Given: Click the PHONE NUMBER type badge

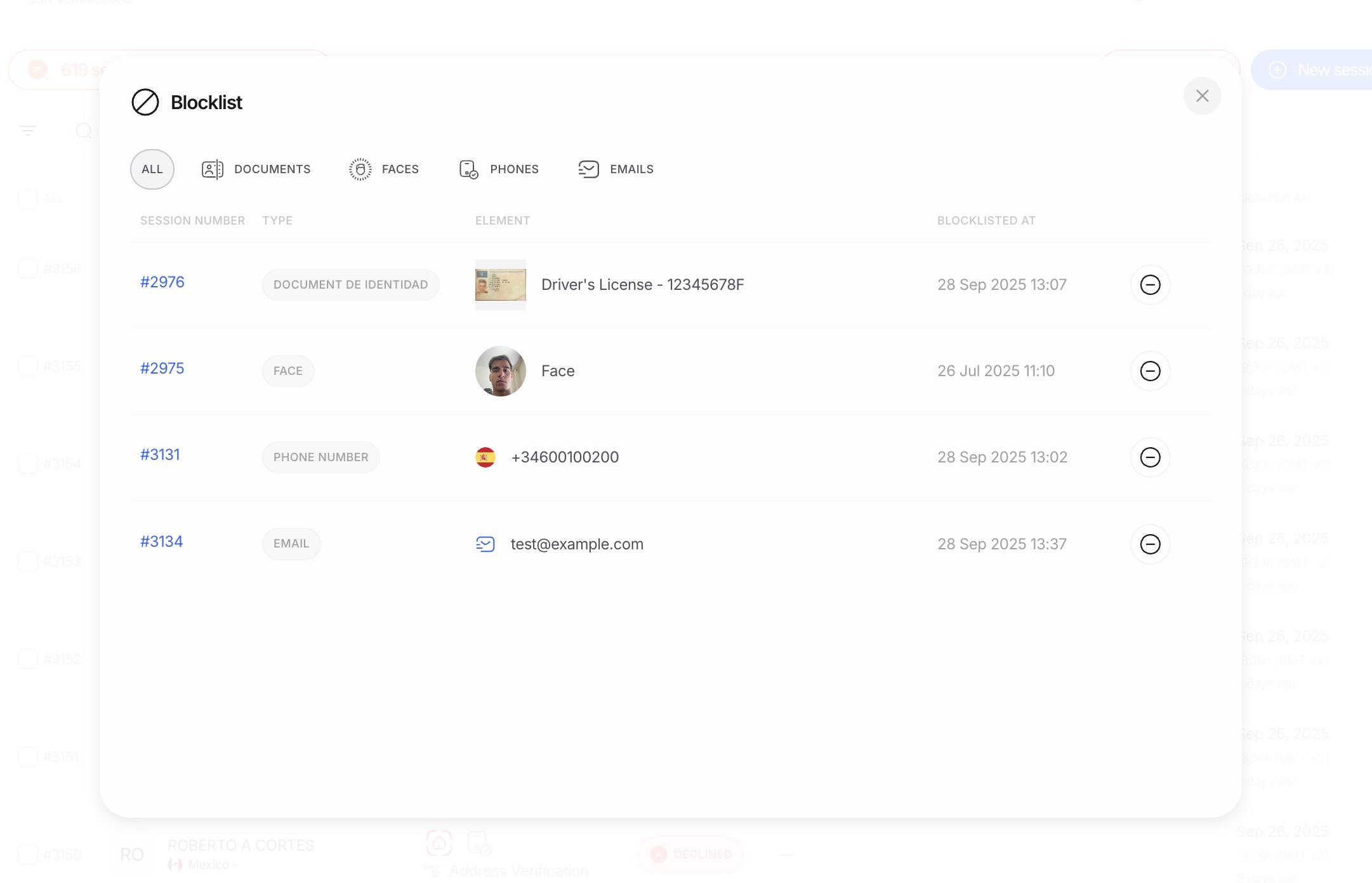Looking at the screenshot, I should click(321, 457).
